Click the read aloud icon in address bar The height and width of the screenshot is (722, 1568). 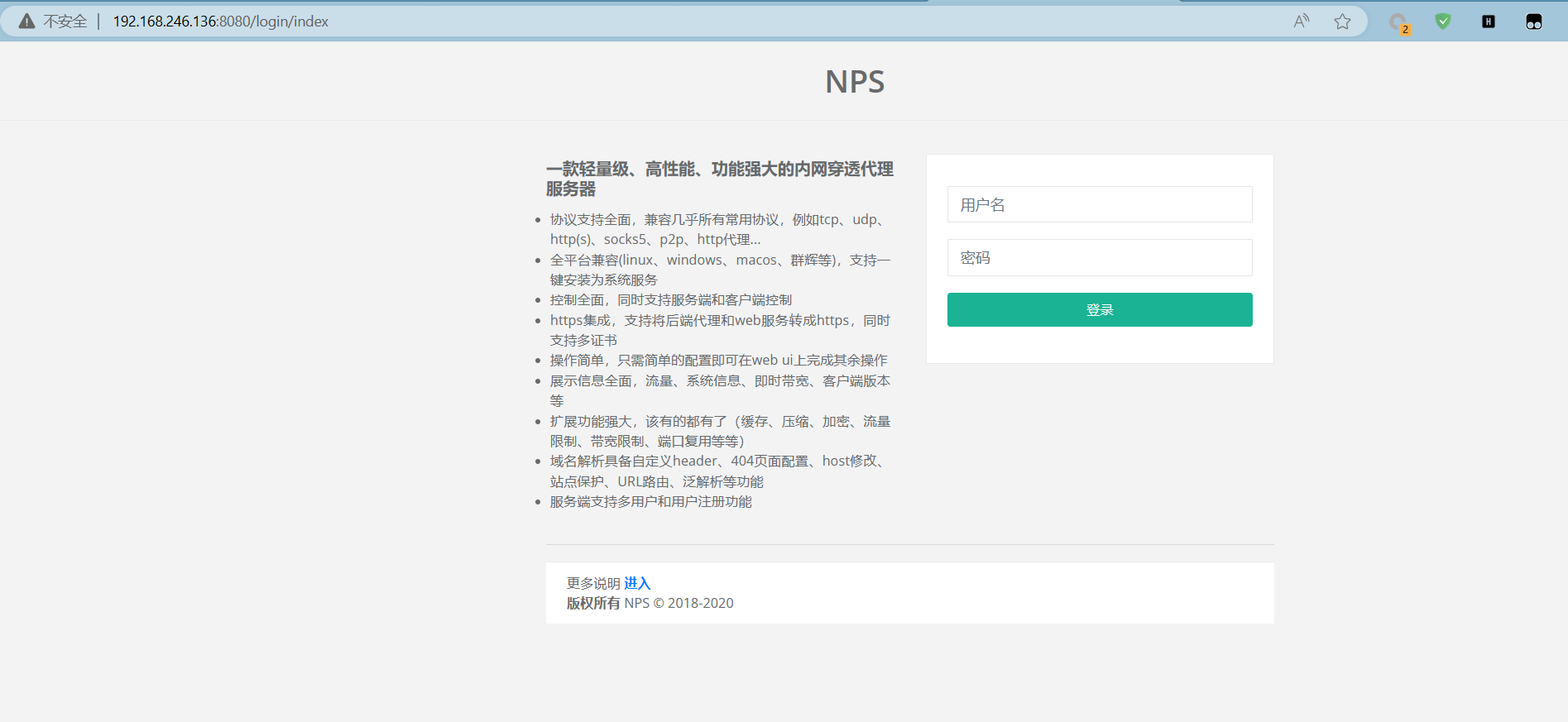point(1302,22)
